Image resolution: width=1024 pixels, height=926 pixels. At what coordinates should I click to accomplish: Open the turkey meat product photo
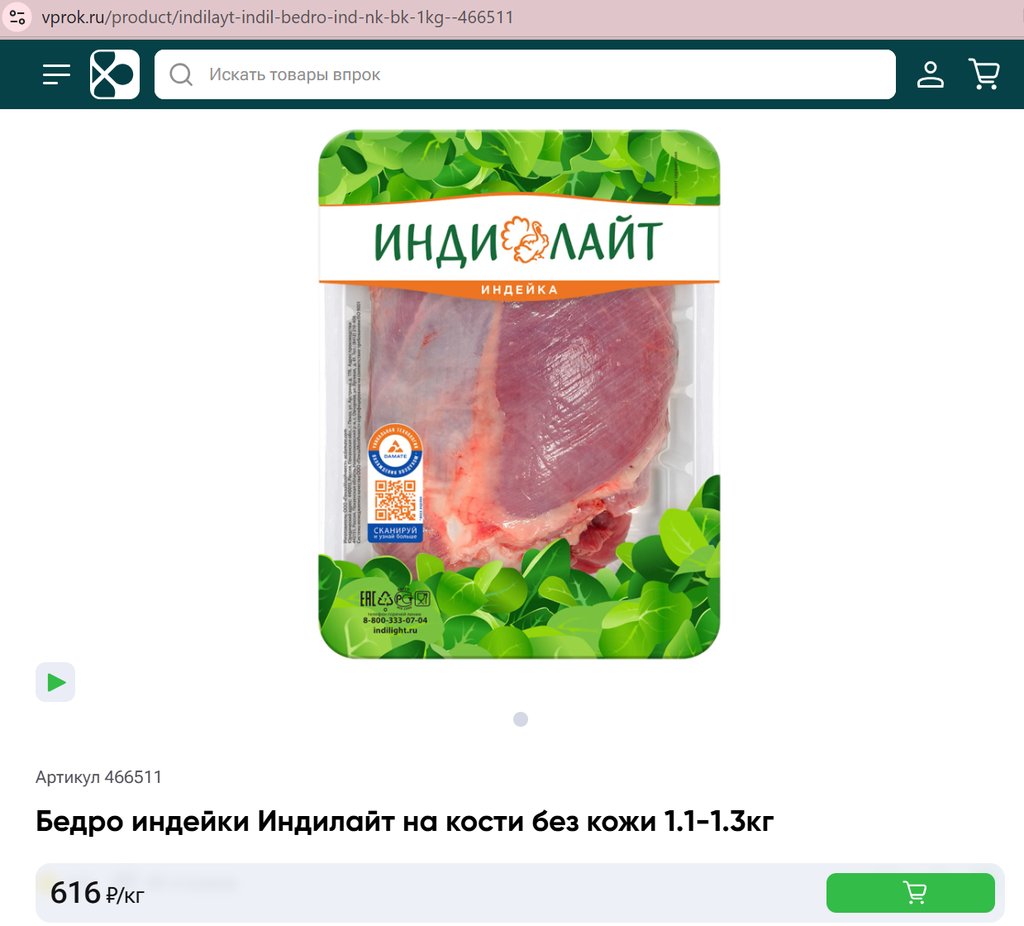pos(519,394)
